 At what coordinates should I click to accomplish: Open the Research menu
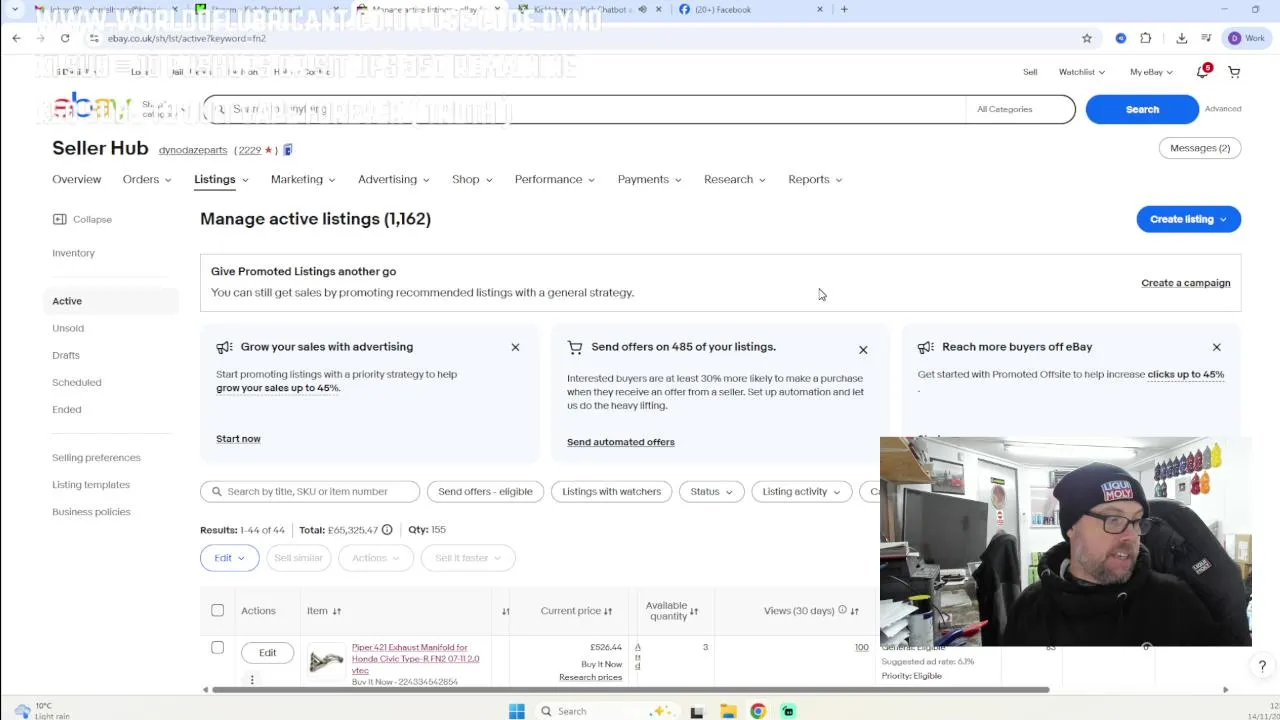point(734,179)
